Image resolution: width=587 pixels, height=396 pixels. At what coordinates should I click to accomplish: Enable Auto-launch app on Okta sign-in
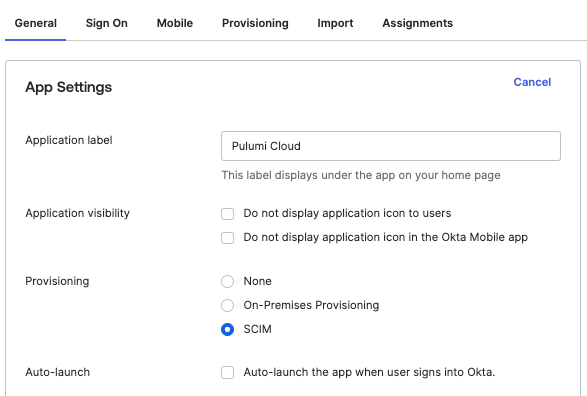tap(228, 372)
